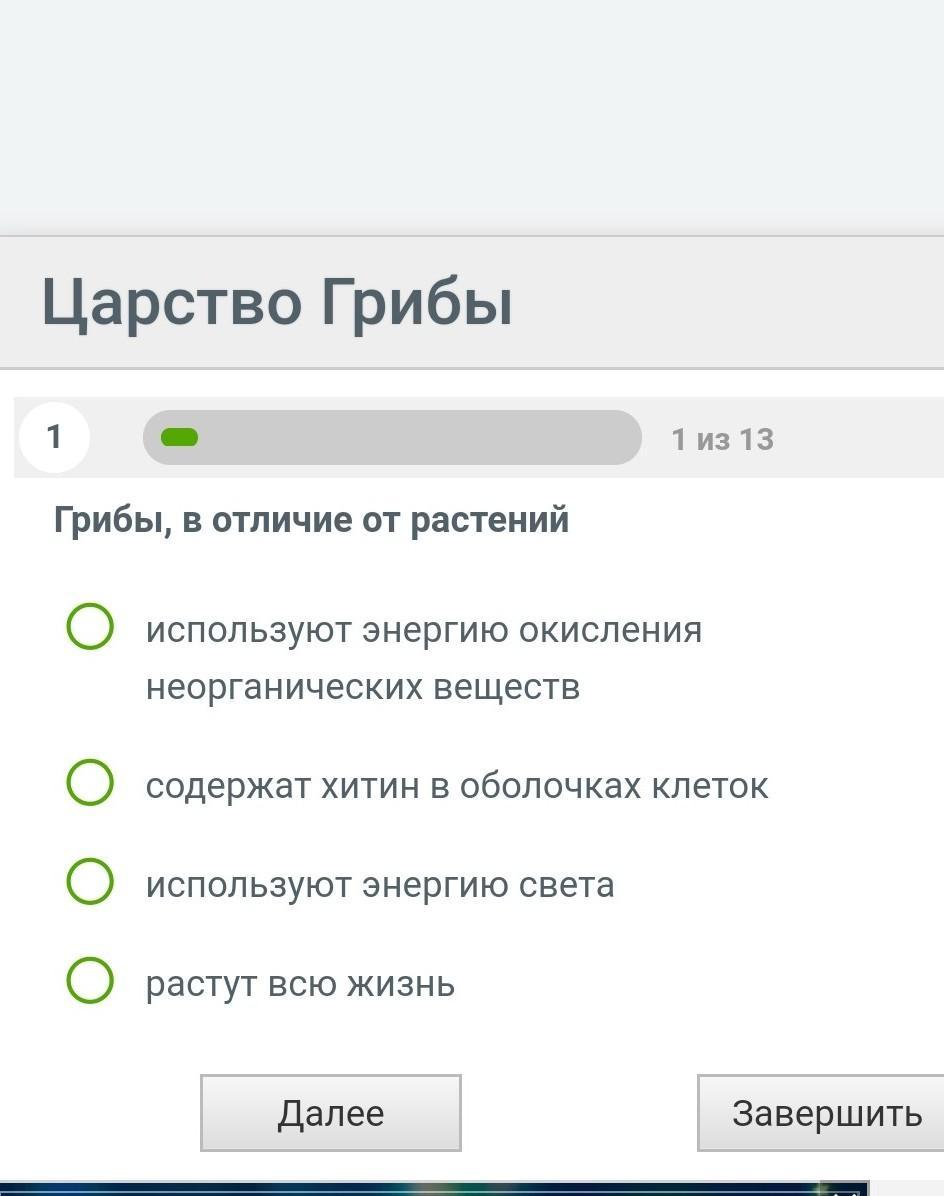Click the empty gray area above title
Image resolution: width=944 pixels, height=1196 pixels.
[472, 117]
